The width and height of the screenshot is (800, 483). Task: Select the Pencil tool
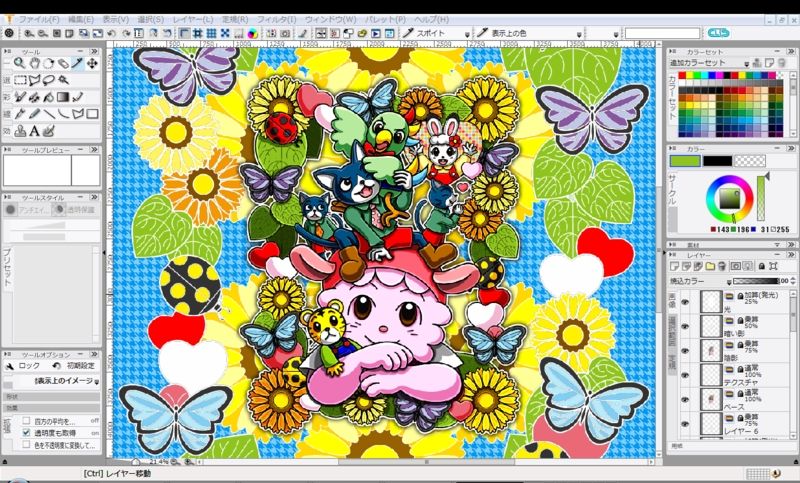34,114
